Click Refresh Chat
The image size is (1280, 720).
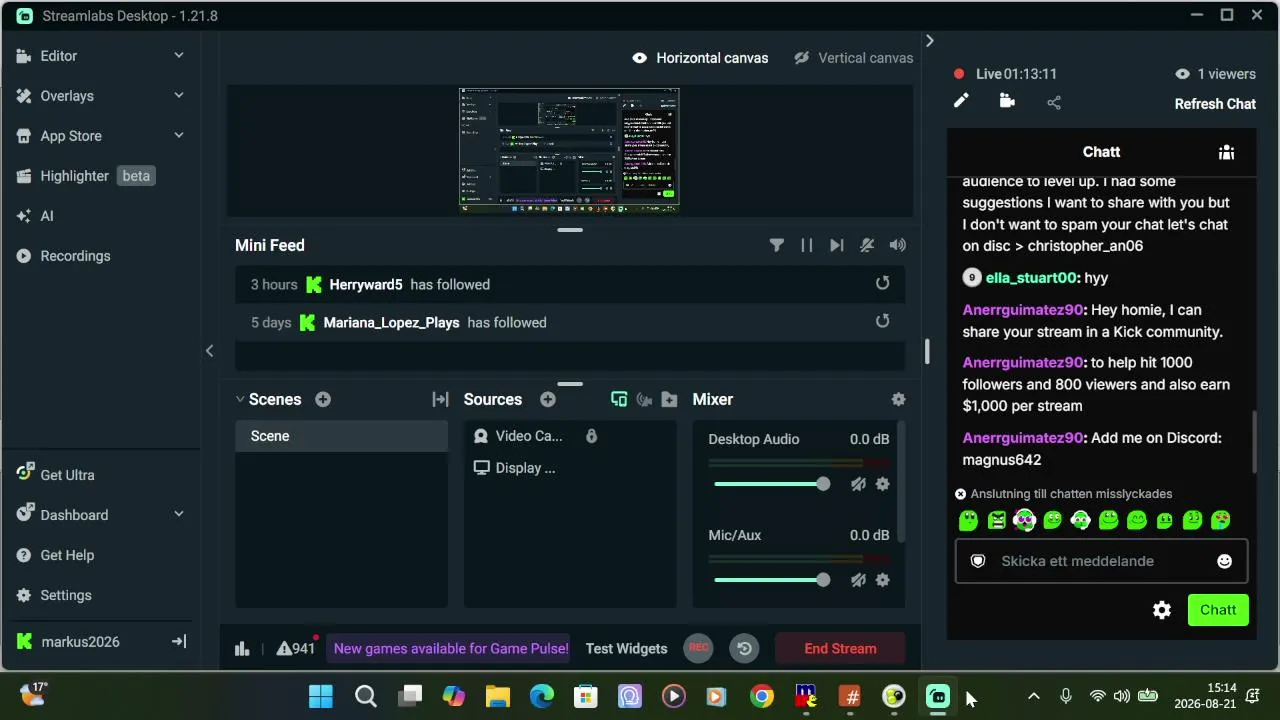pos(1215,104)
